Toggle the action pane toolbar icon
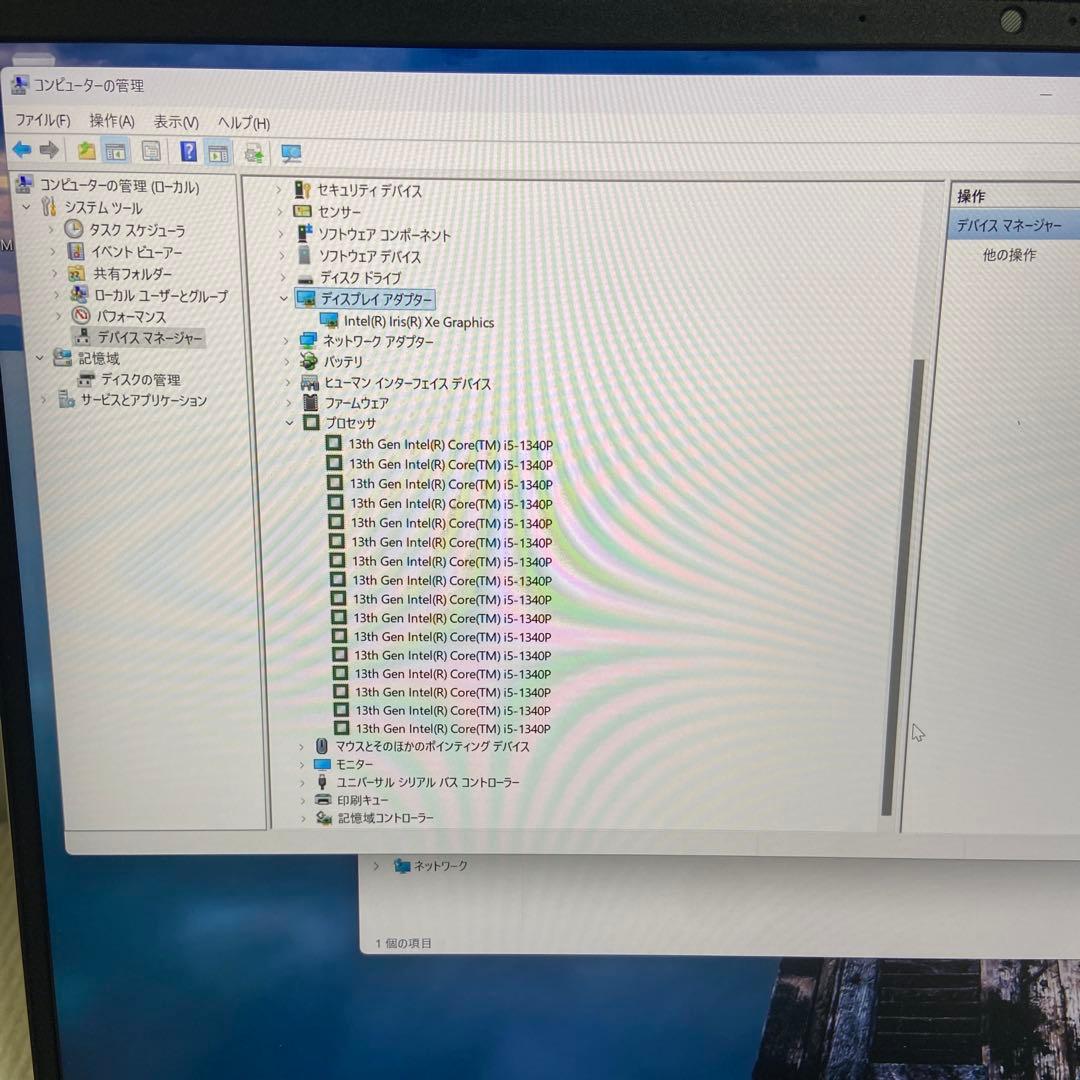 [218, 151]
